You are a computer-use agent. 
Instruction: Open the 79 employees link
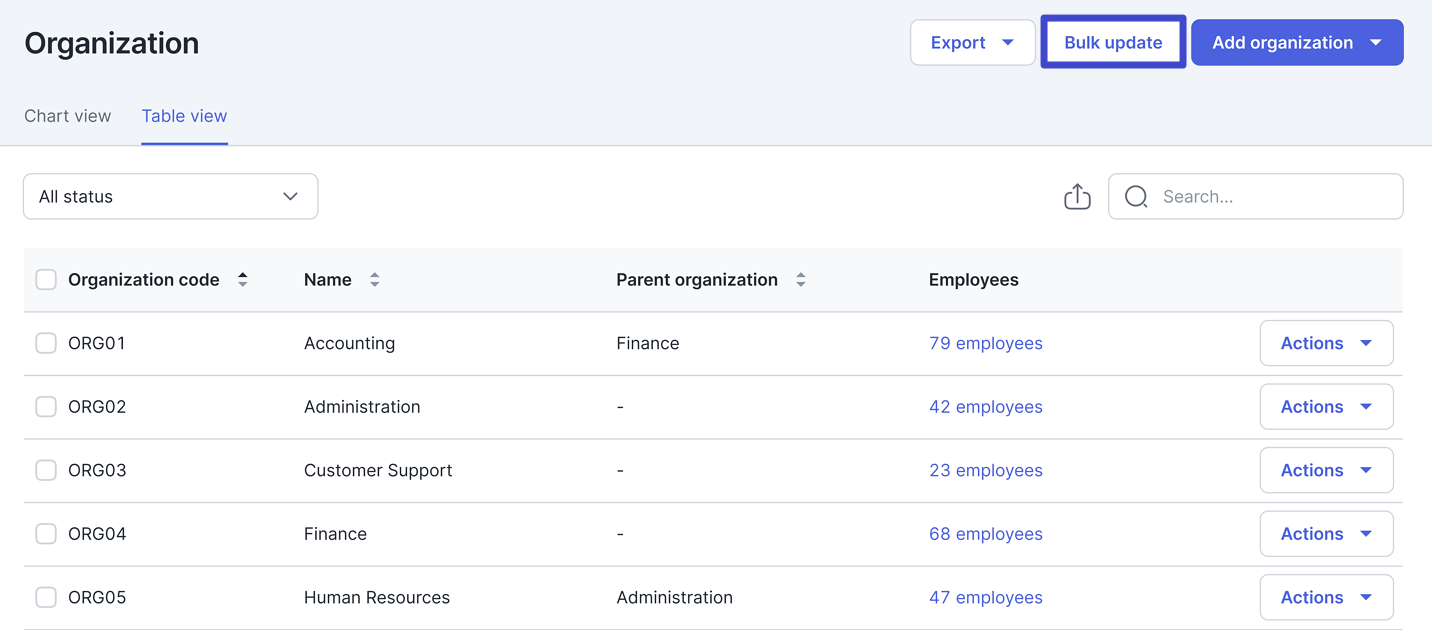click(x=985, y=343)
